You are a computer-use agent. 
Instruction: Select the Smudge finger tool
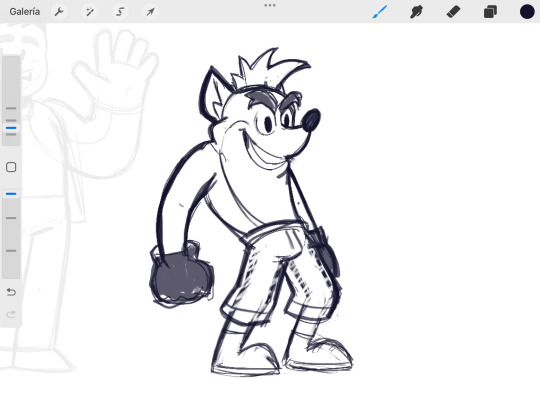pos(416,12)
